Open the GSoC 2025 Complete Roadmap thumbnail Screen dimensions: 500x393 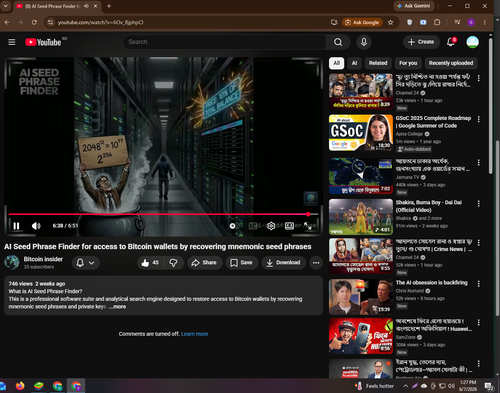click(x=361, y=133)
